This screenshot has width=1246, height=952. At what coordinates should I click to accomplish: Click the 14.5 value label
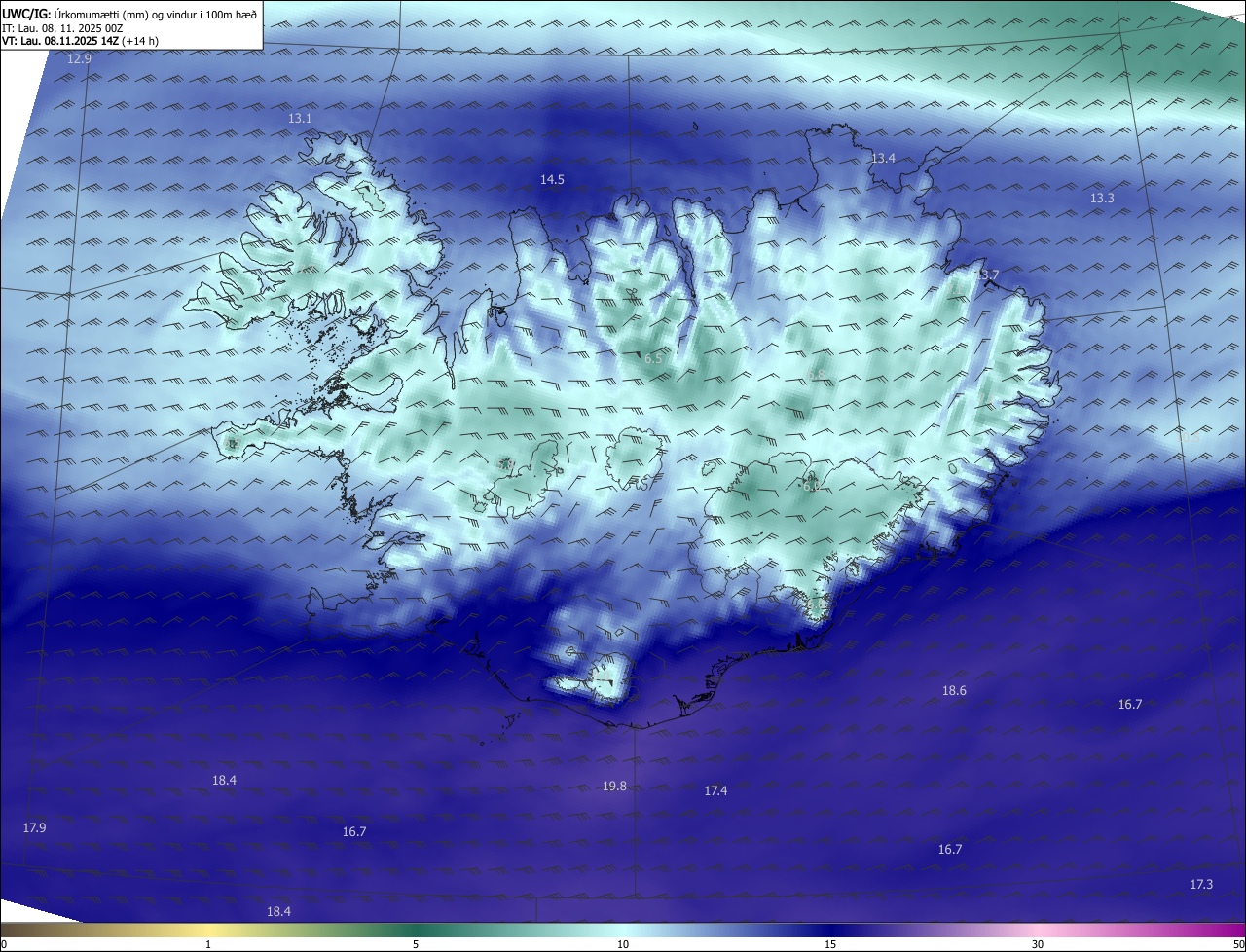(552, 179)
